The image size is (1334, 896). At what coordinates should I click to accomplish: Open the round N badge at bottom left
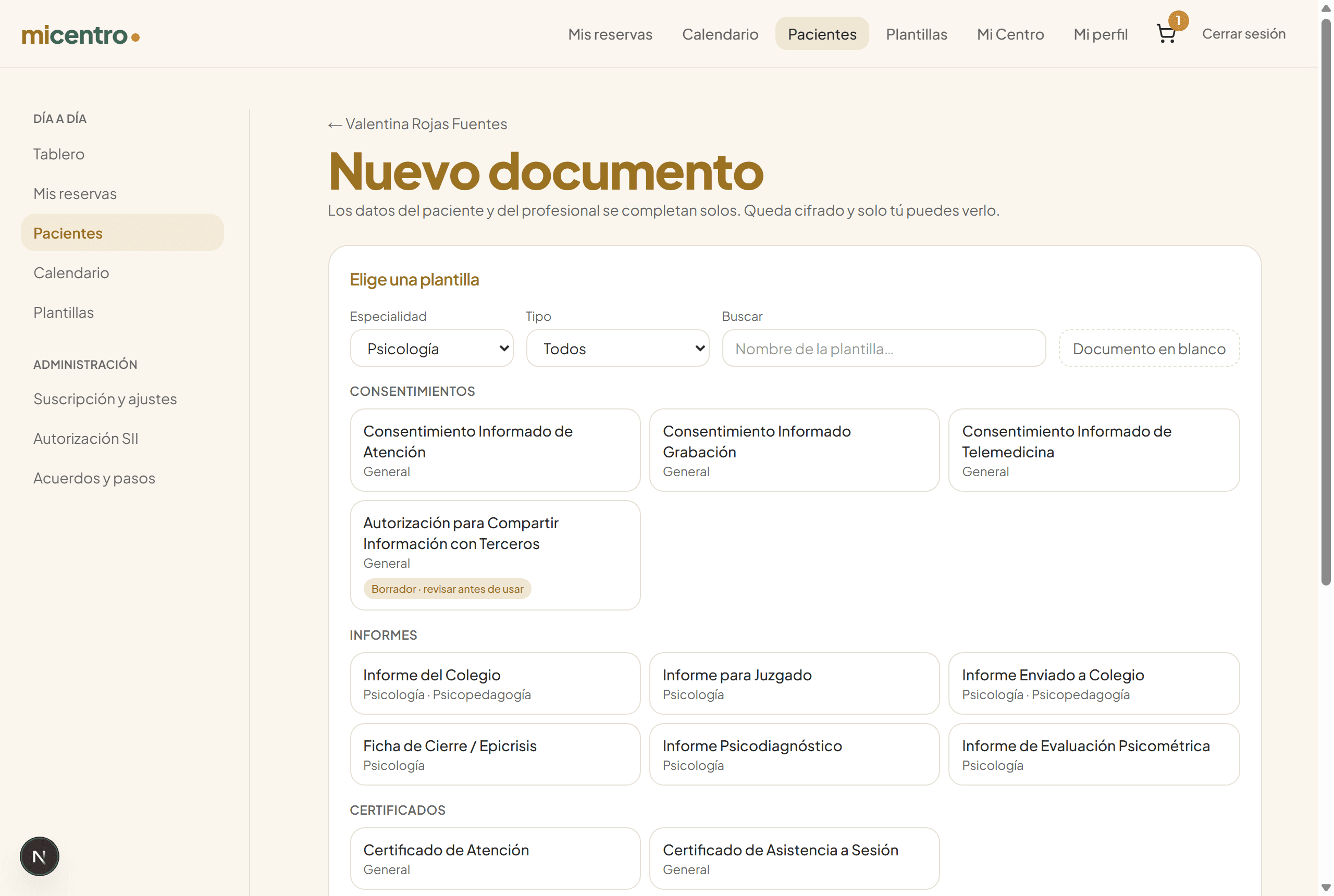pyautogui.click(x=40, y=856)
